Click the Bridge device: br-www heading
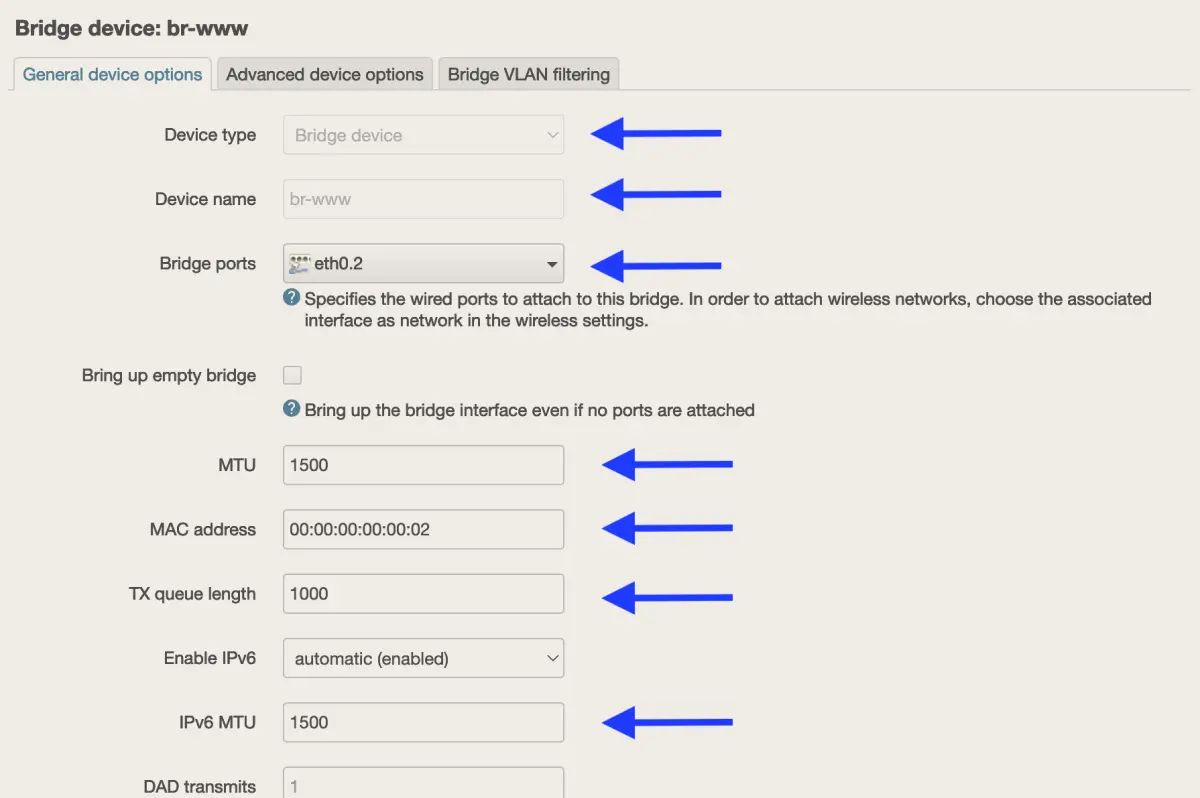1200x798 pixels. [132, 28]
